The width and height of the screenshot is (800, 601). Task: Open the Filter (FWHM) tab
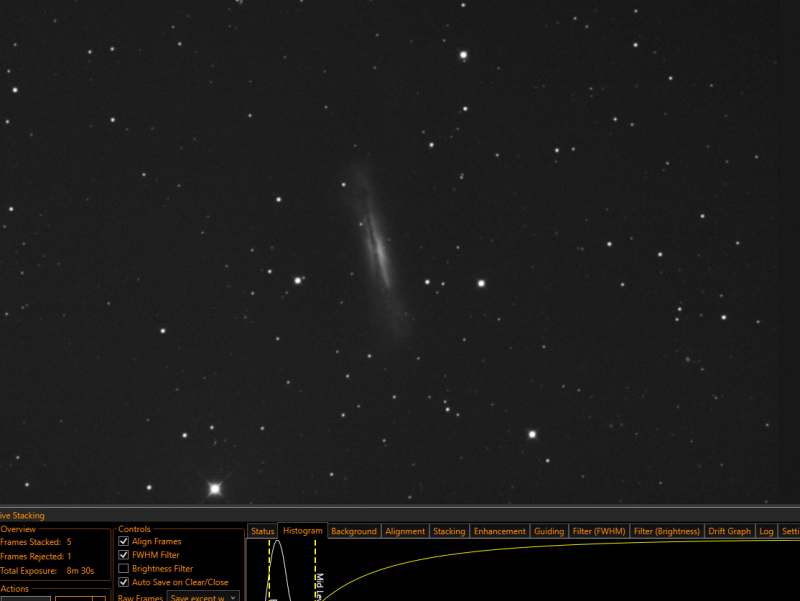pyautogui.click(x=598, y=531)
